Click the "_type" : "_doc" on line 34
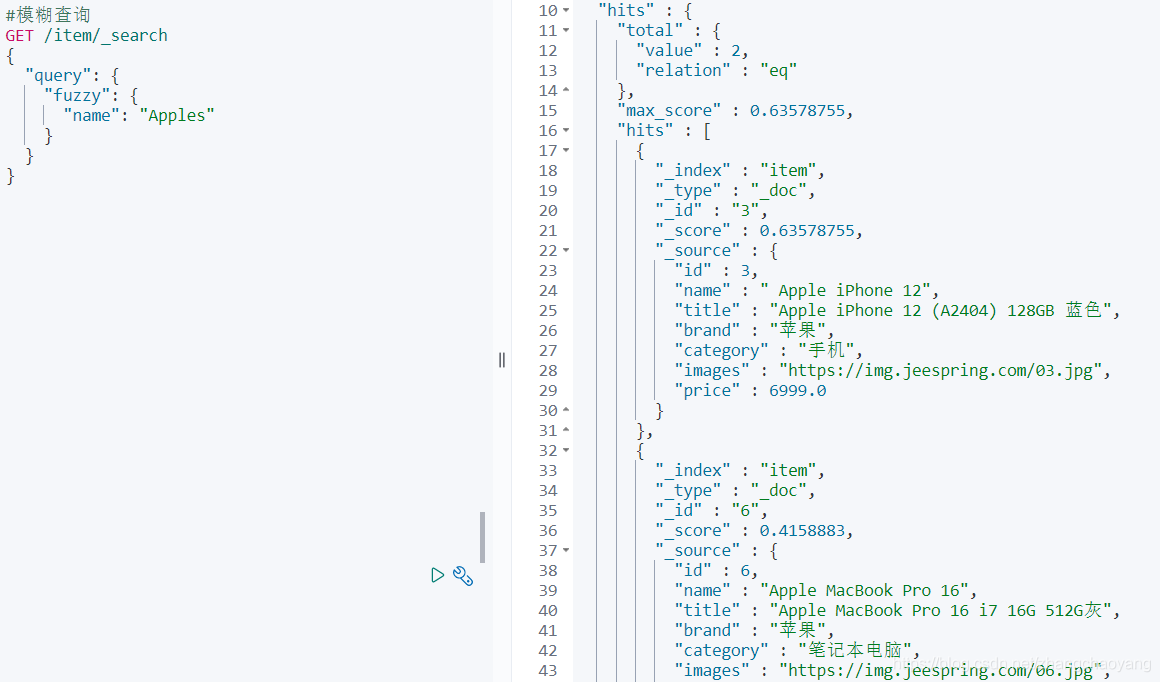The height and width of the screenshot is (682, 1160). pyautogui.click(x=735, y=491)
